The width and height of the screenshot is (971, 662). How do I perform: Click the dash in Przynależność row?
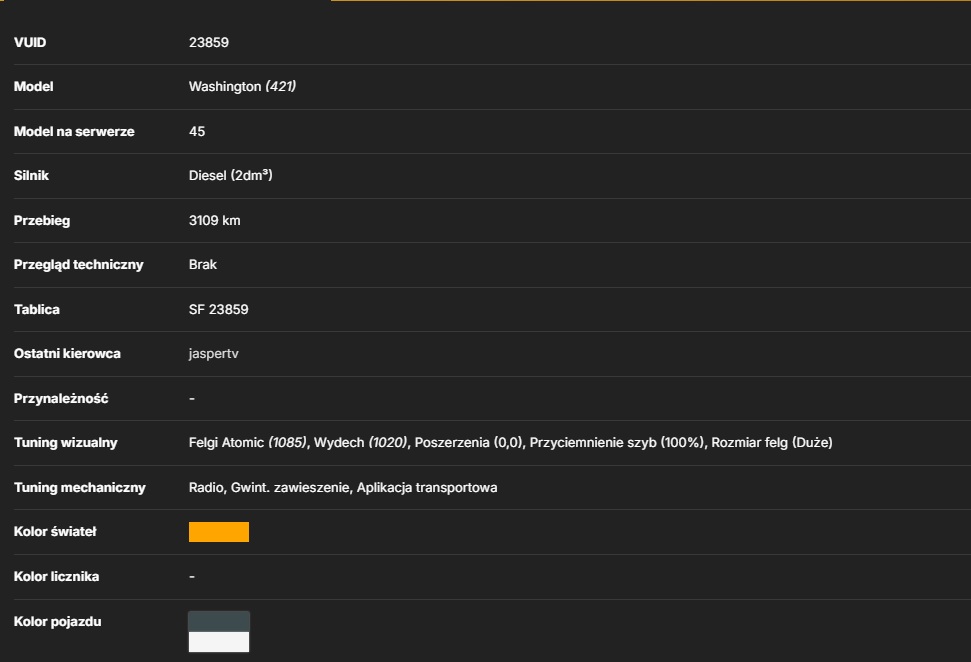tap(192, 398)
